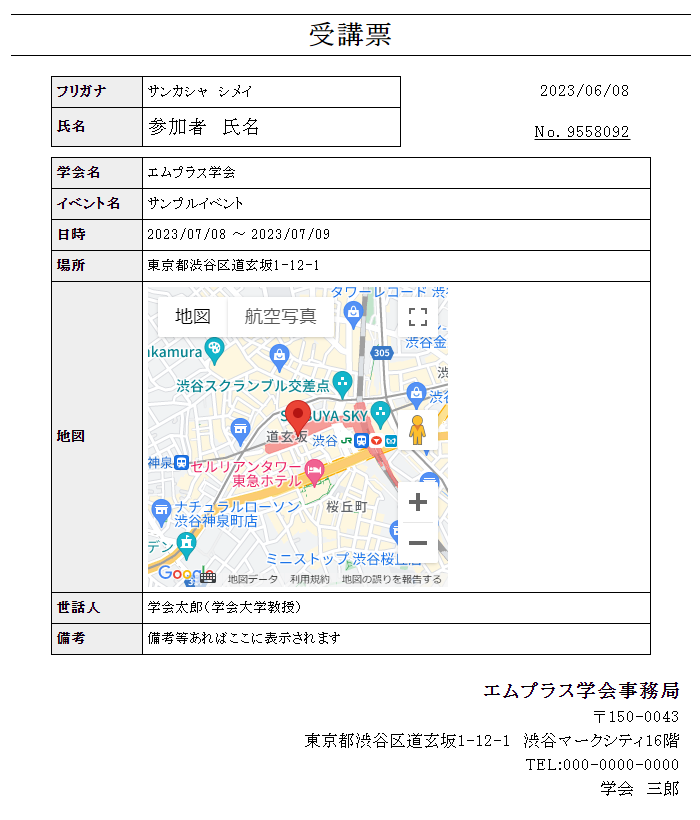Click the event value サンプルイベント
This screenshot has width=700, height=820.
point(196,203)
